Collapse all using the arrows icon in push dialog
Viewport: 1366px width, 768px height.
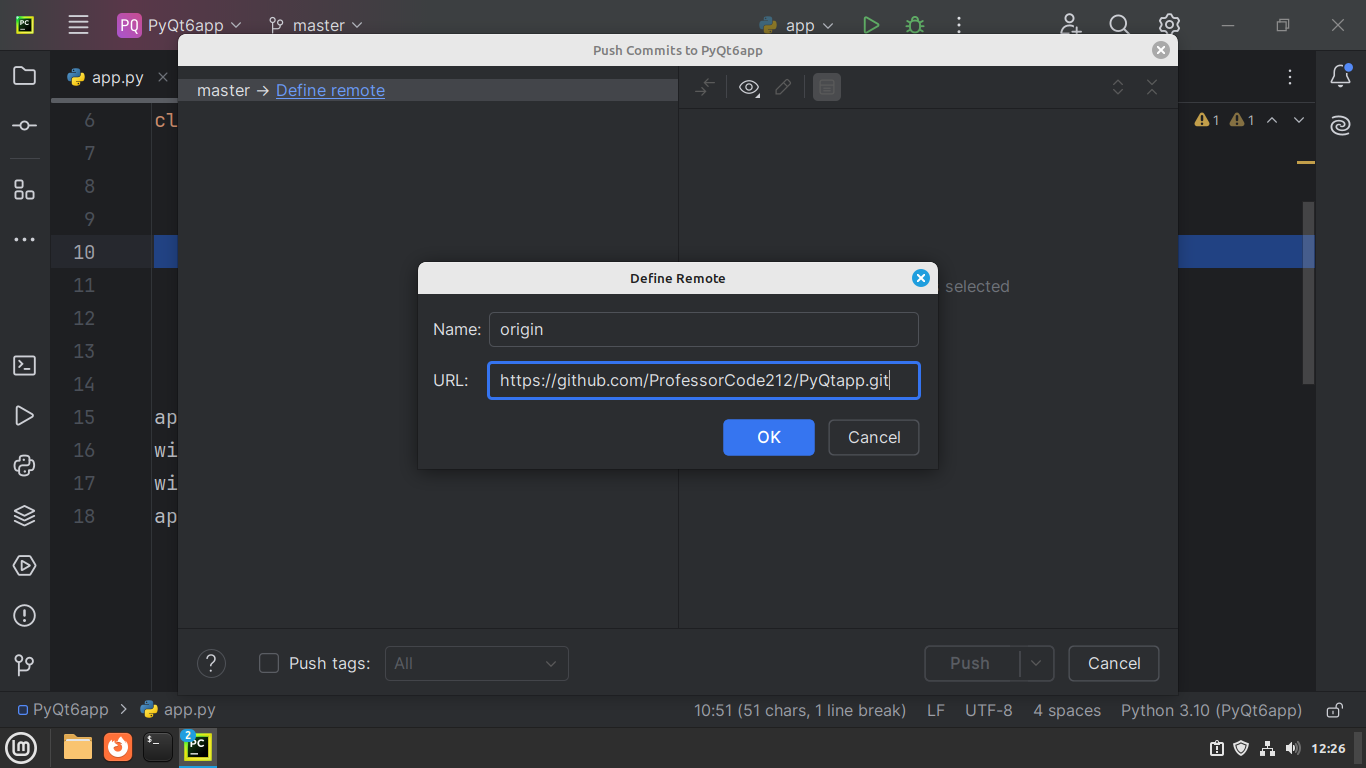(x=1152, y=88)
